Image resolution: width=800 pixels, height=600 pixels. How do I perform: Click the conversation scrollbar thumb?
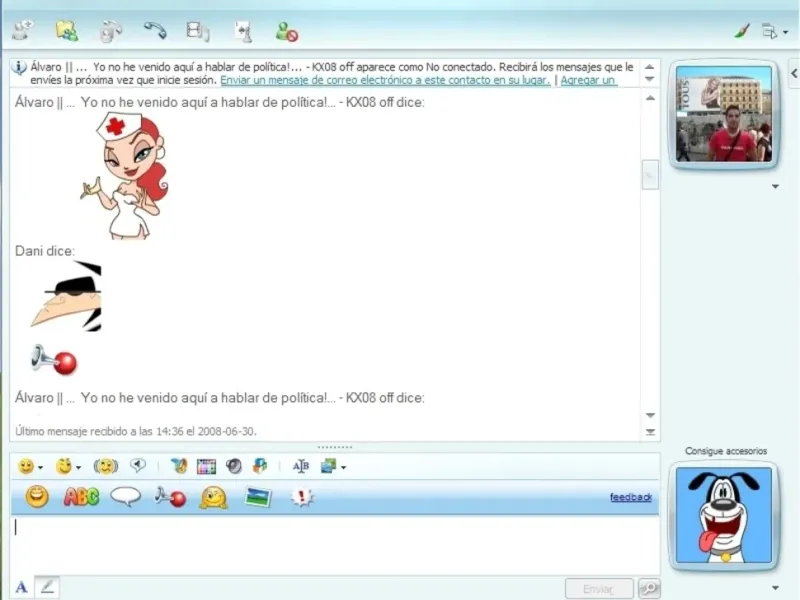click(650, 175)
